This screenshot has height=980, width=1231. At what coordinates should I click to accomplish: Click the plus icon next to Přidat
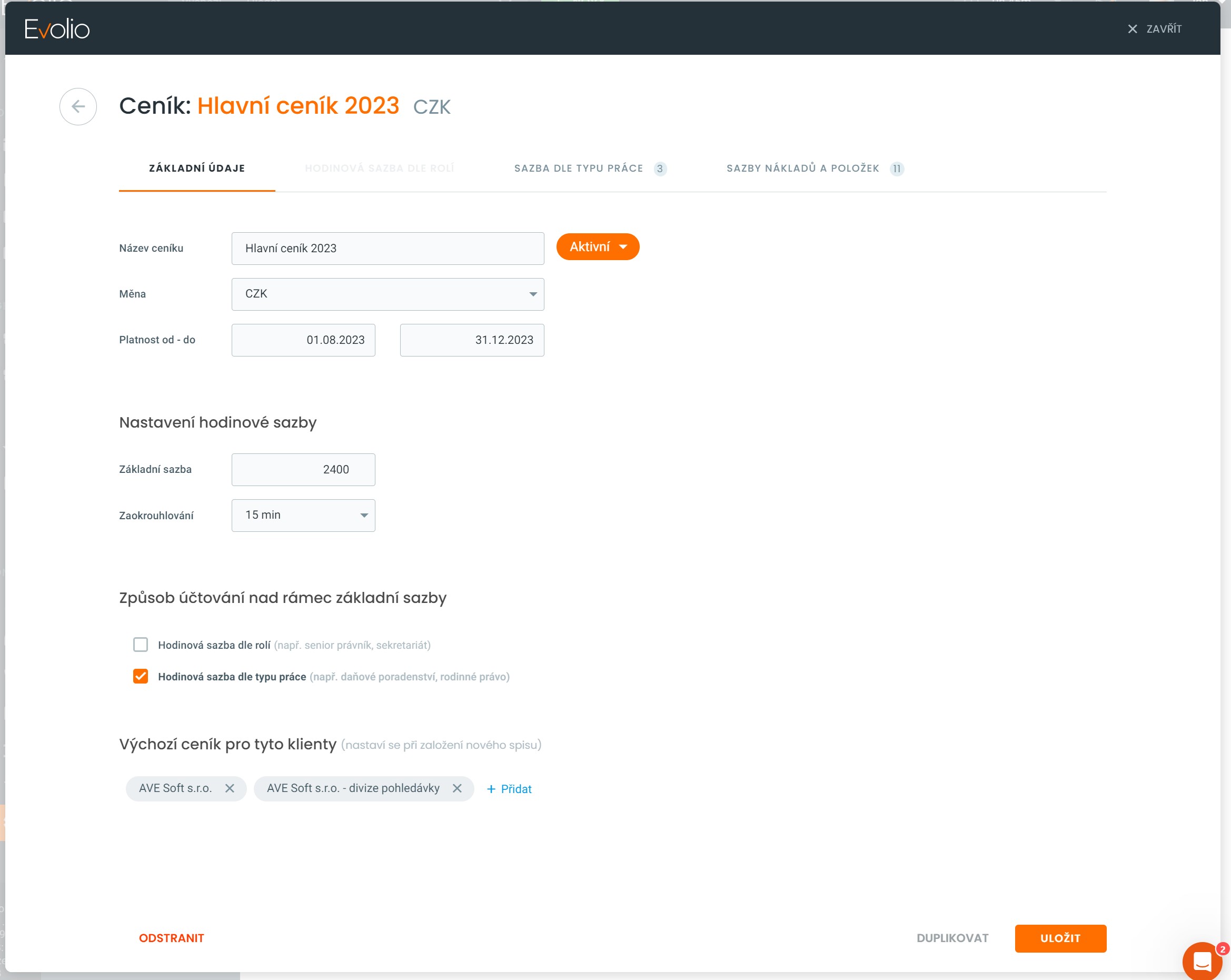click(491, 789)
